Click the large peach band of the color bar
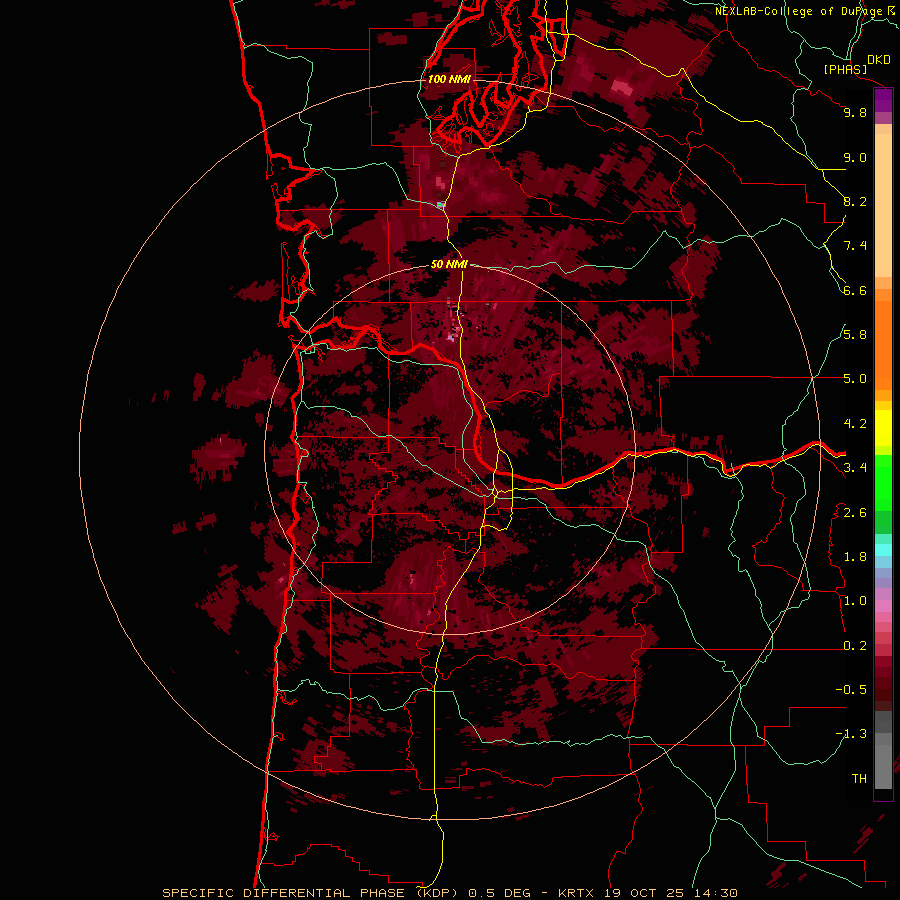Image resolution: width=900 pixels, height=900 pixels. (x=883, y=205)
